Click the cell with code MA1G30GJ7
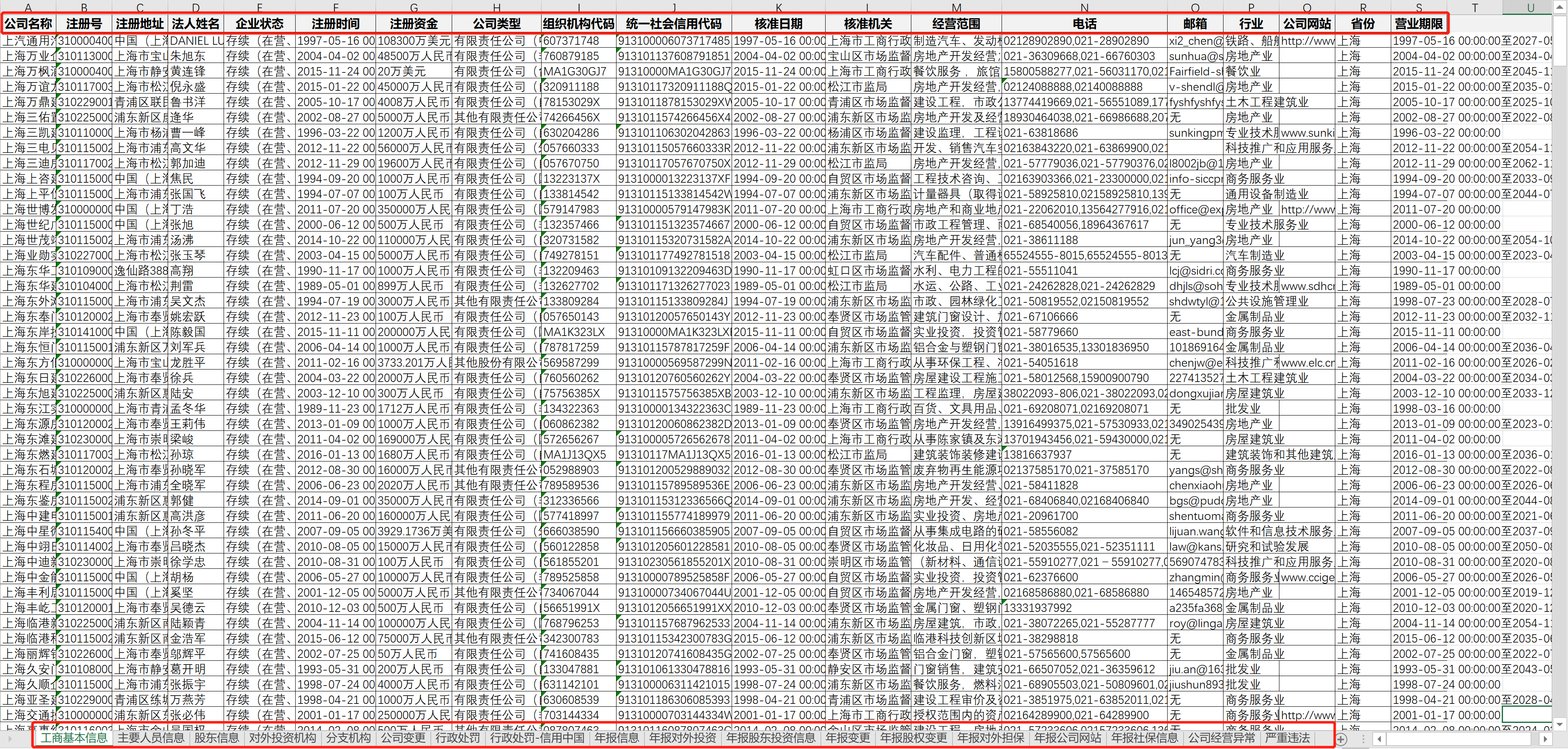This screenshot has height=749, width=1568. pos(578,71)
